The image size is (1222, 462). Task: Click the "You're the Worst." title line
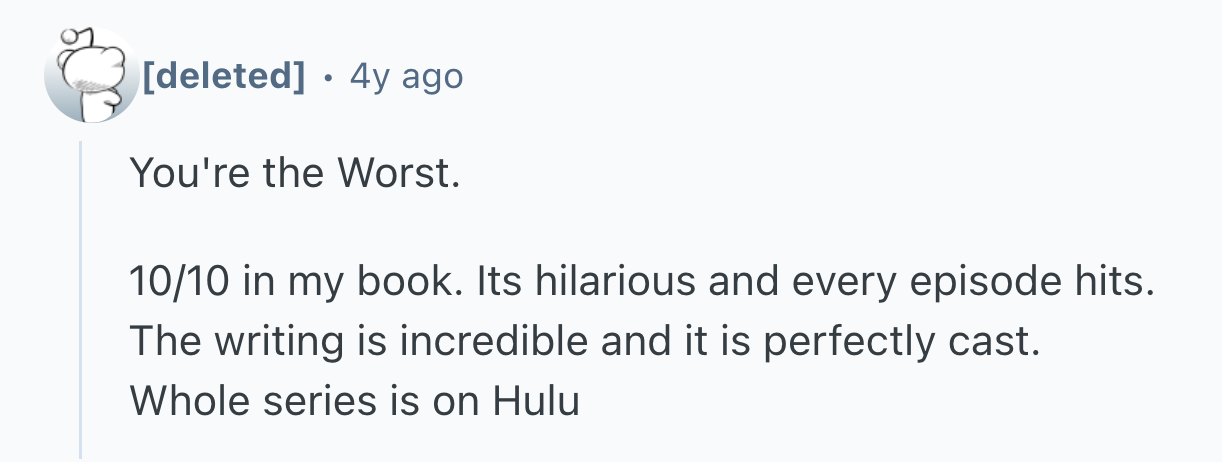[295, 175]
